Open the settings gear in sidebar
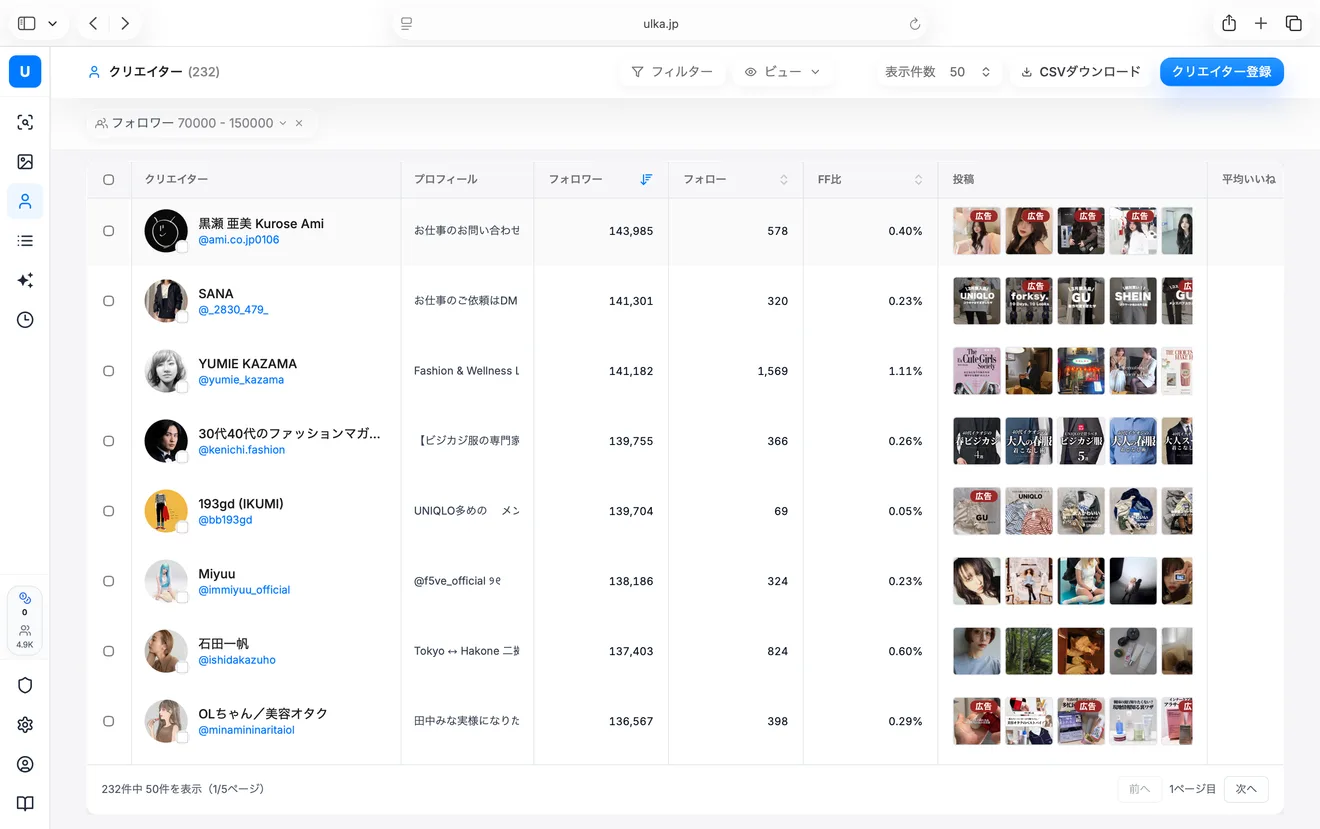Image resolution: width=1320 pixels, height=829 pixels. (x=25, y=725)
